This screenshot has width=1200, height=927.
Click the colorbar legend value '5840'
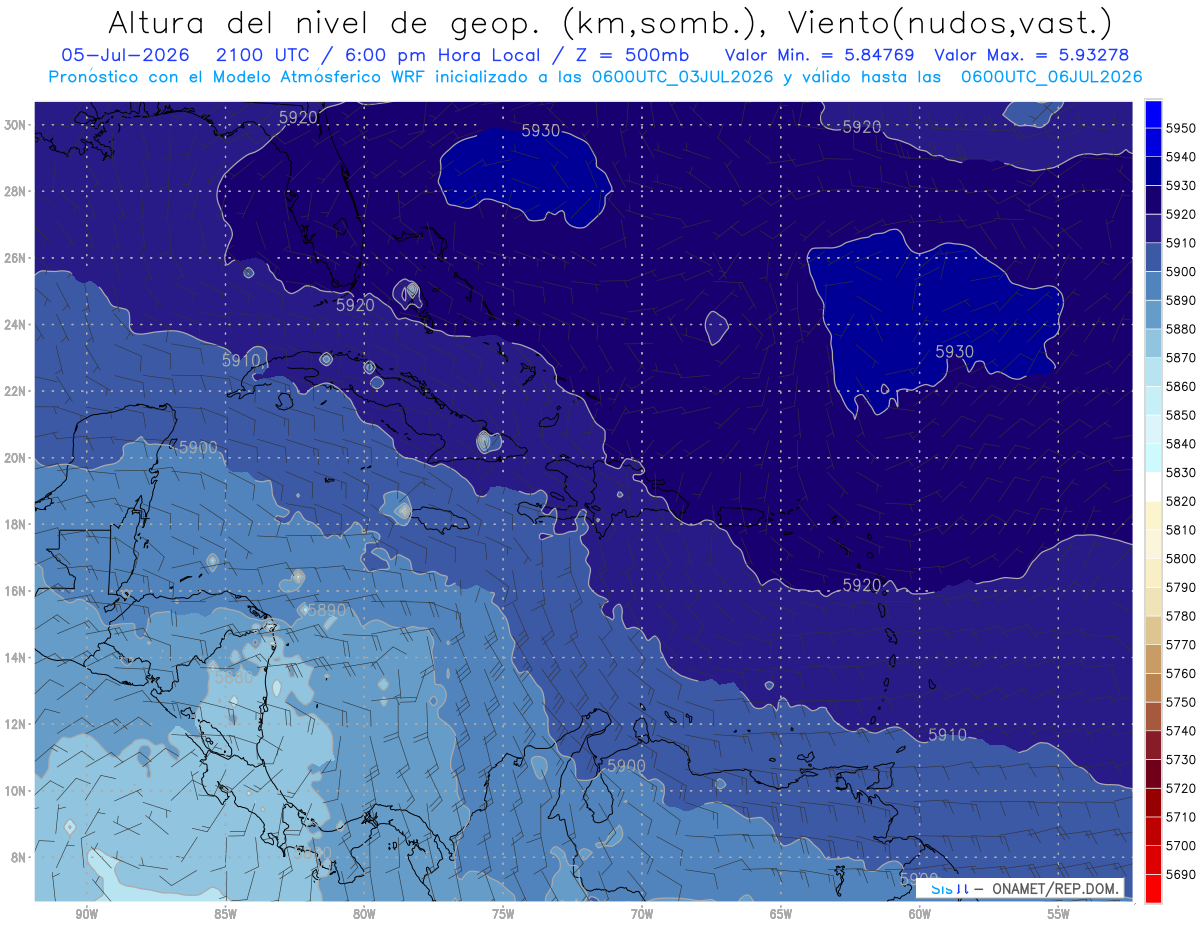[1181, 444]
